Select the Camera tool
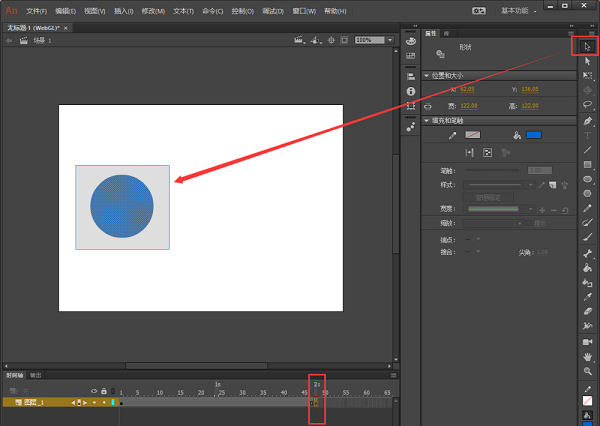Screen dimensions: 600x426 [587, 341]
